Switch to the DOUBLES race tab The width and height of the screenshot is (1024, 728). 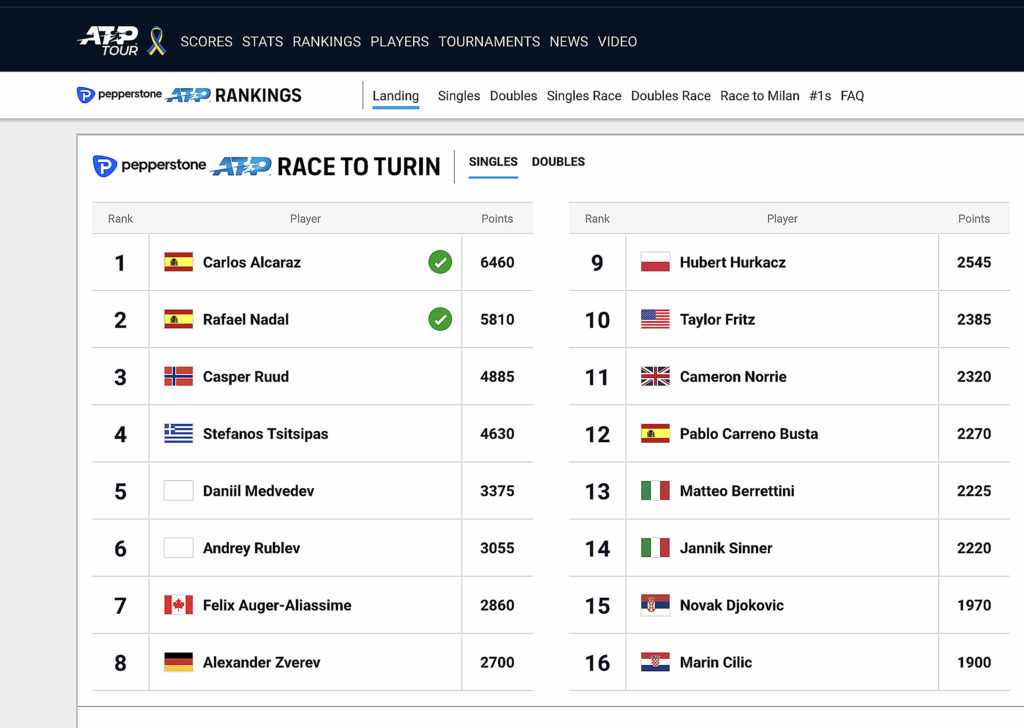(x=558, y=162)
